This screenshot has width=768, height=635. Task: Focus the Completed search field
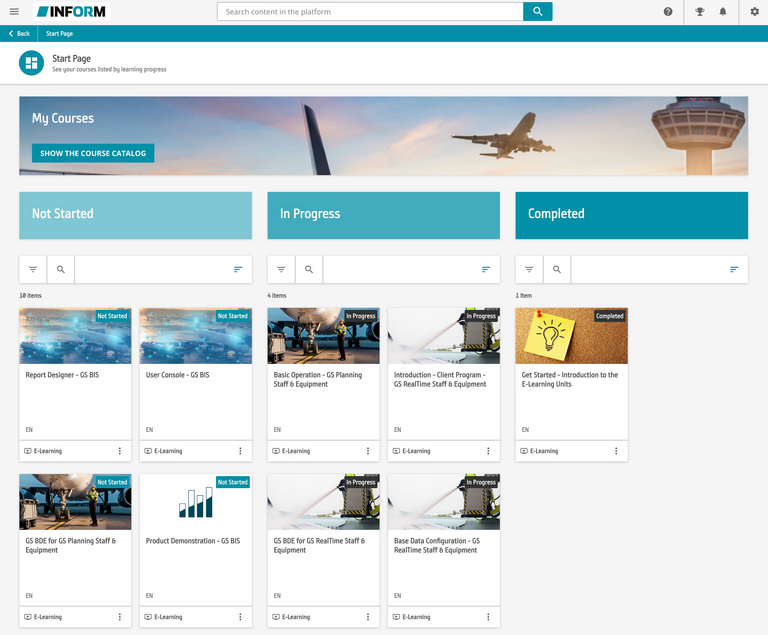point(648,269)
